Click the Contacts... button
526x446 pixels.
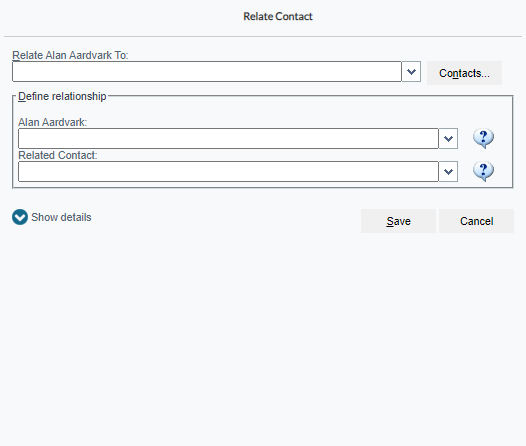tap(464, 73)
